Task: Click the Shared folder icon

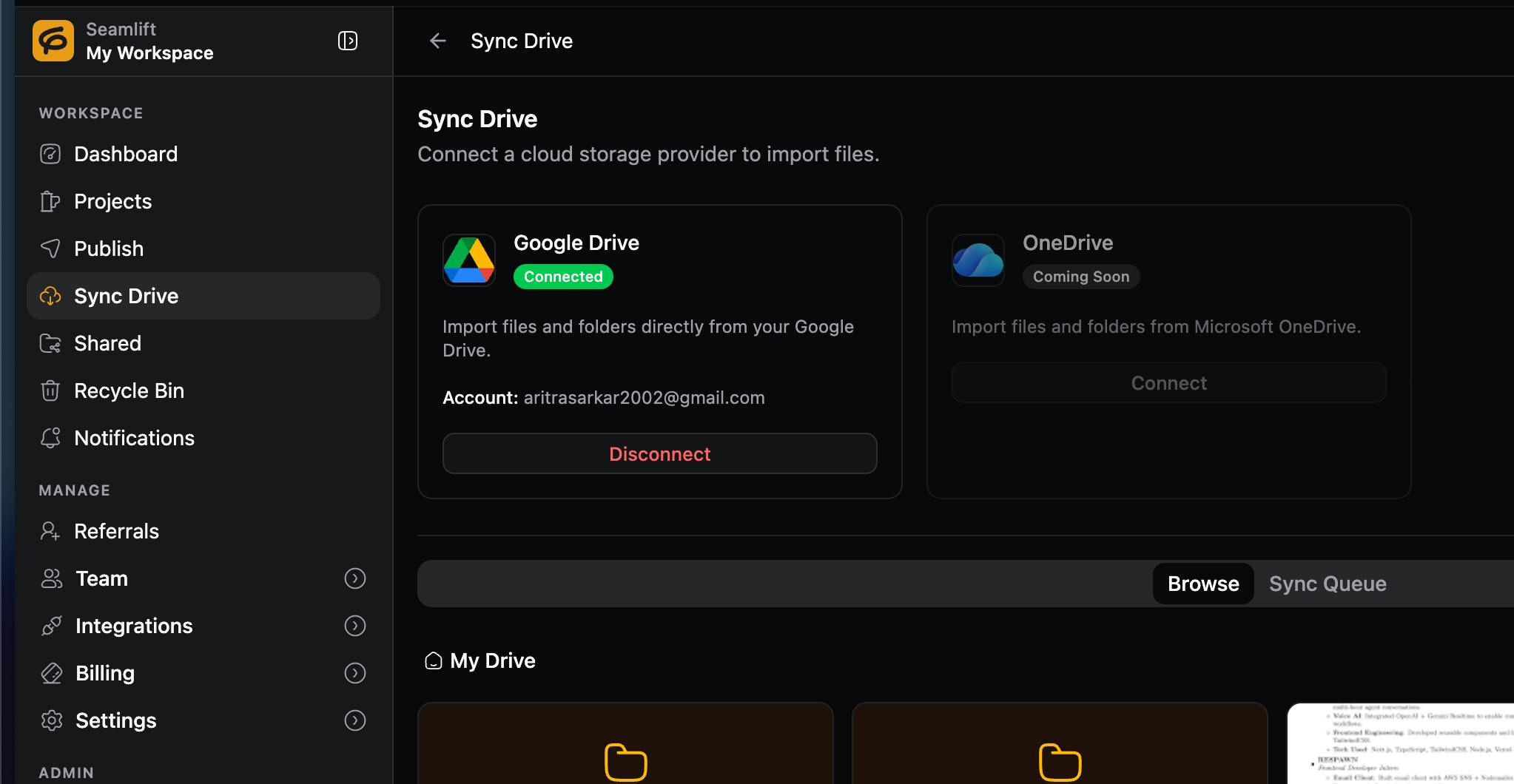Action: [x=50, y=343]
